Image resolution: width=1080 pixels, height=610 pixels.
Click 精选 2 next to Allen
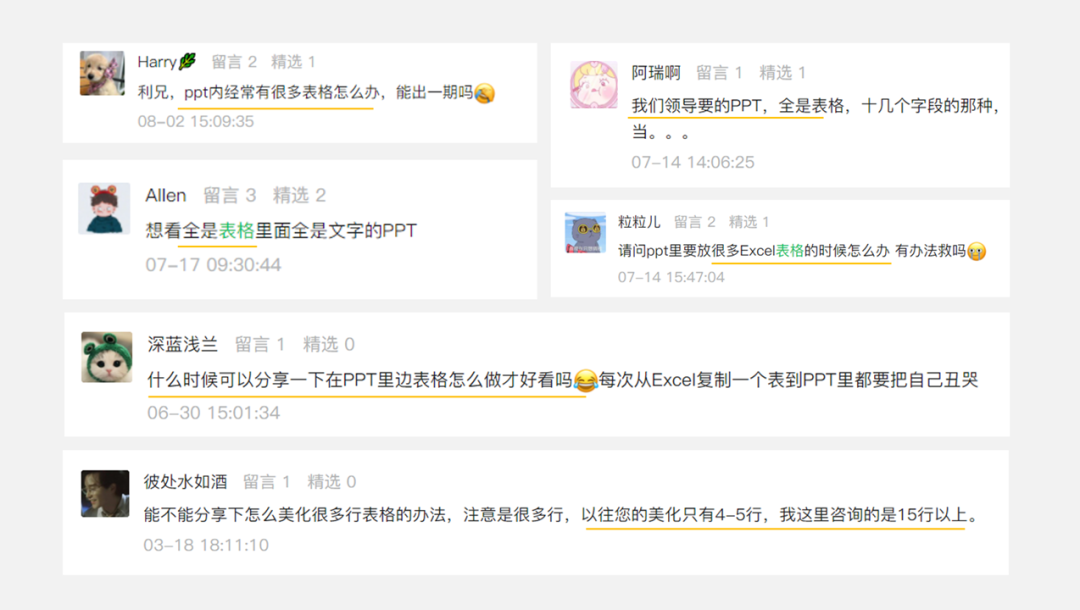[x=299, y=196]
